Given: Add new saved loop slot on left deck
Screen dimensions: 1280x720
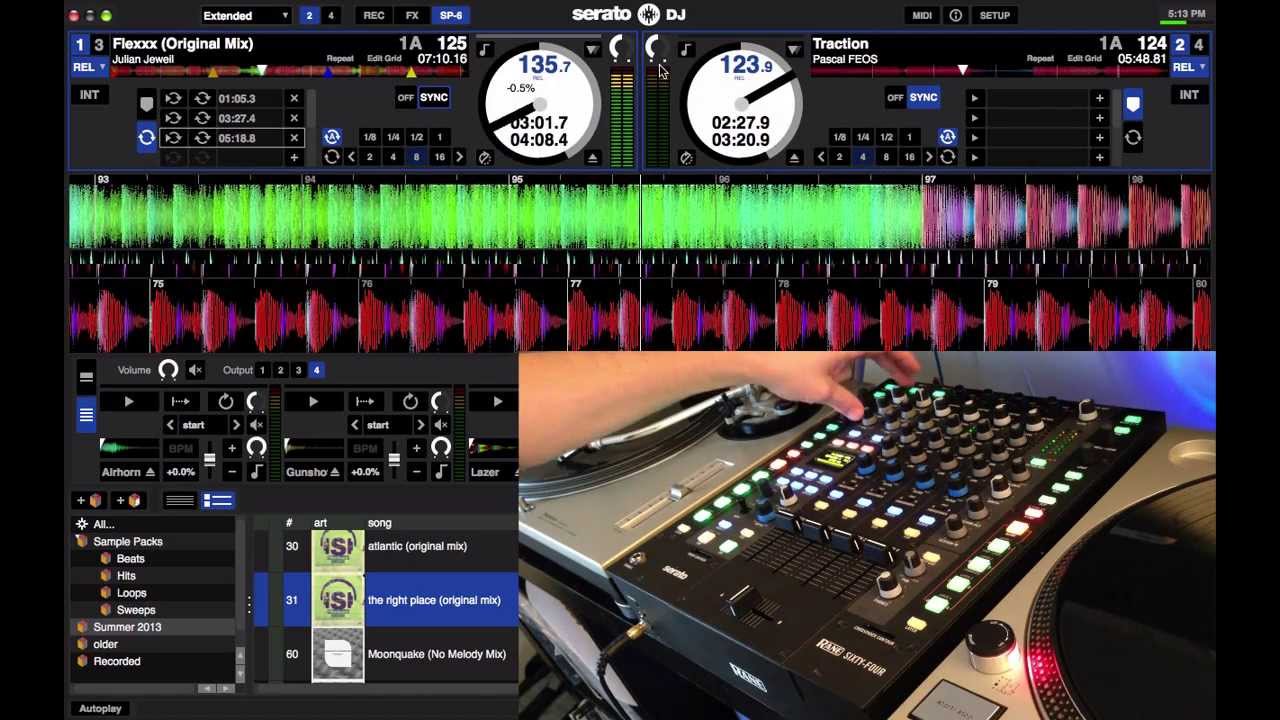Looking at the screenshot, I should tap(294, 158).
